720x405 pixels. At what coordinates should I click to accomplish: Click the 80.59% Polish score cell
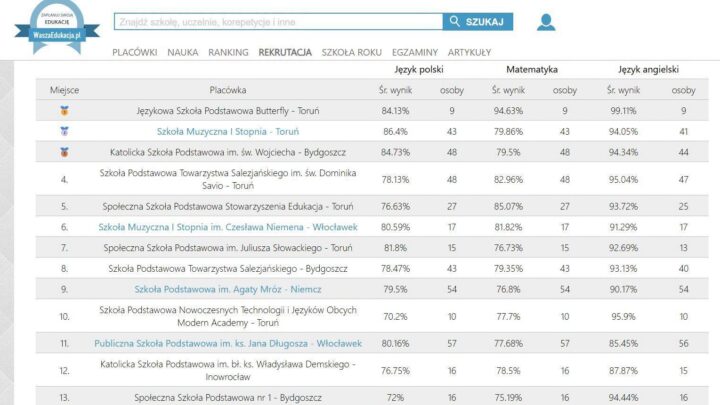(395, 227)
